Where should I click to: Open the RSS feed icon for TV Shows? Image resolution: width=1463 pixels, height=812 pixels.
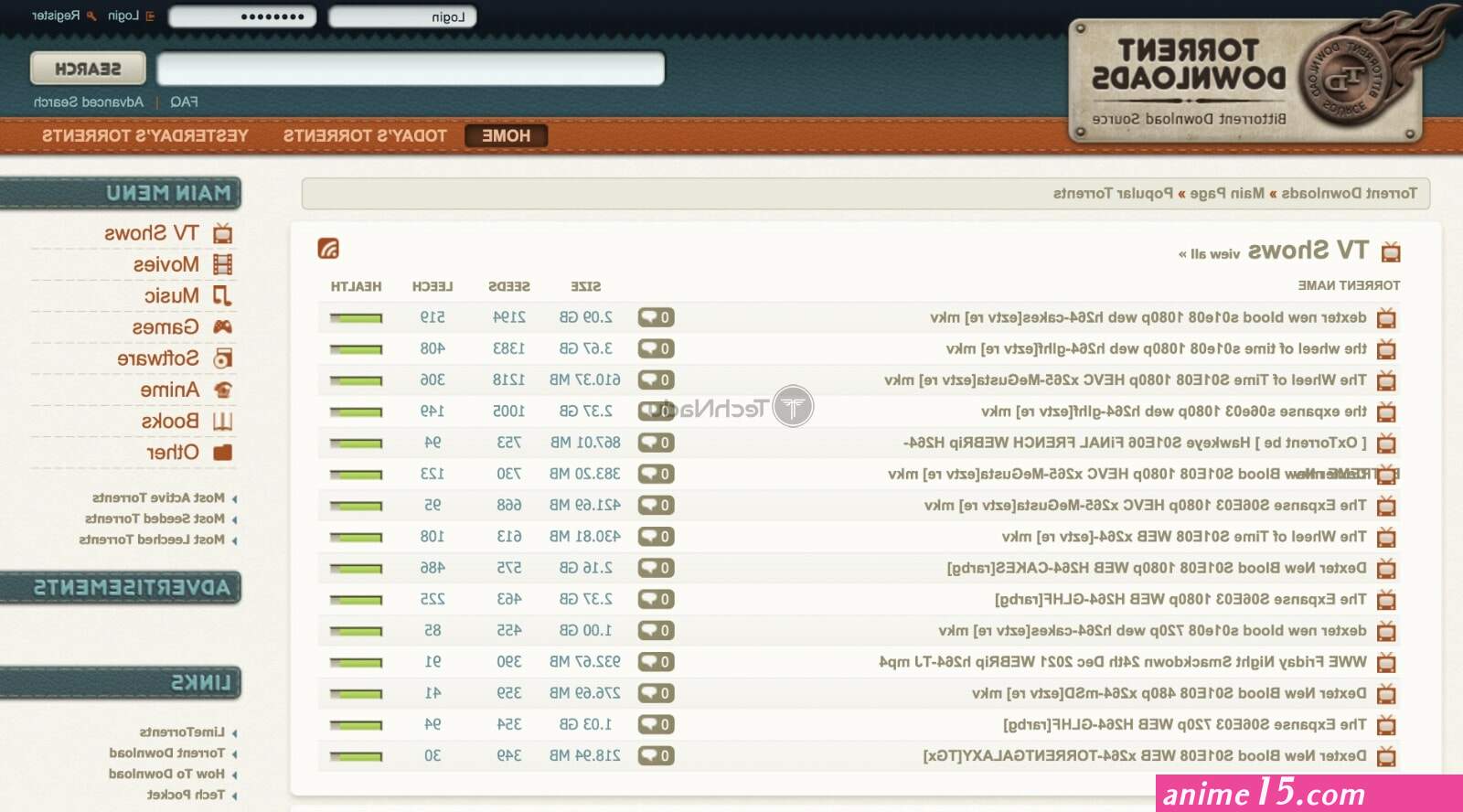pyautogui.click(x=328, y=248)
